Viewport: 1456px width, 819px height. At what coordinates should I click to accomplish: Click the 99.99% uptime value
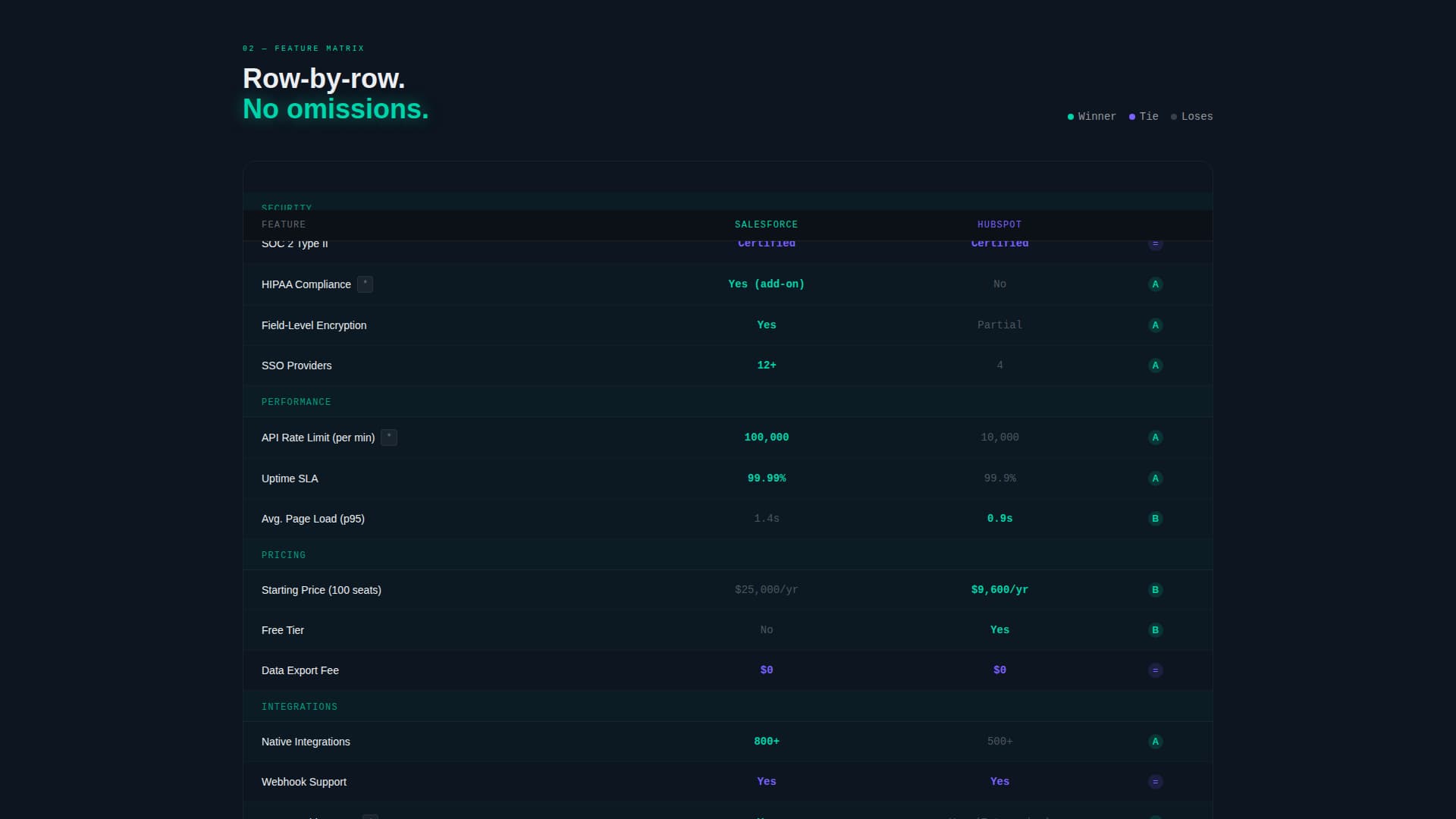[766, 479]
